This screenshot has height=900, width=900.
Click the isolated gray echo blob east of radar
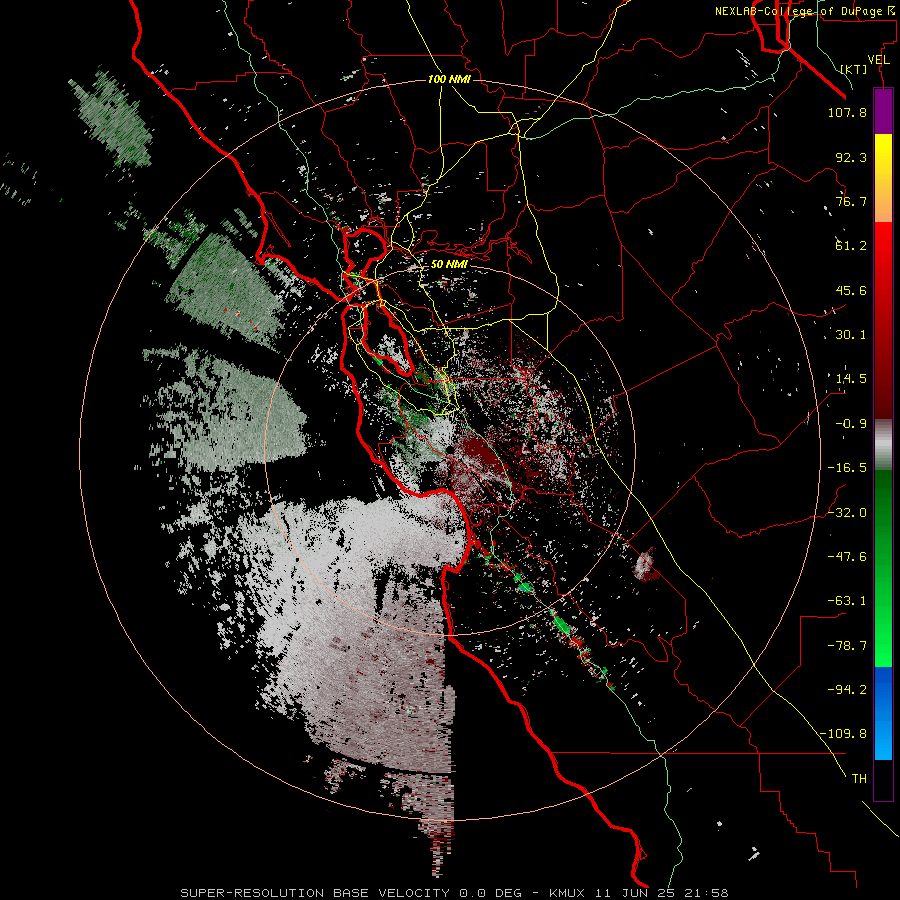(x=645, y=564)
